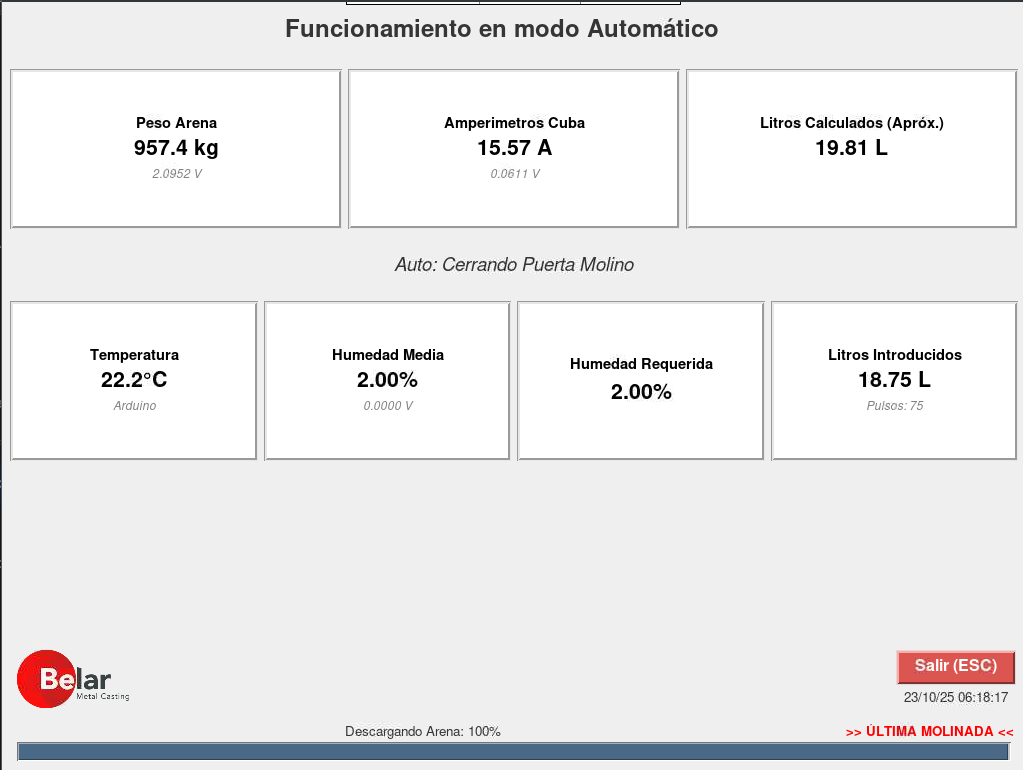
Task: Click the Arduino source label
Action: click(134, 406)
